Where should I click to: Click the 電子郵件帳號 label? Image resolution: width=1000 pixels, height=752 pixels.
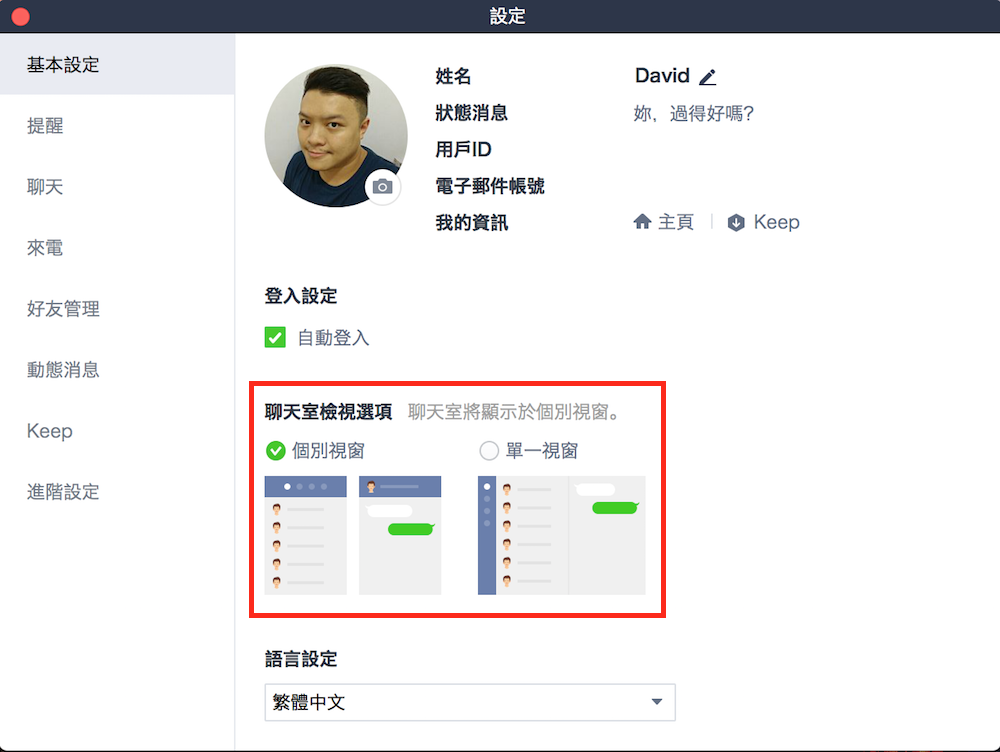pyautogui.click(x=490, y=186)
